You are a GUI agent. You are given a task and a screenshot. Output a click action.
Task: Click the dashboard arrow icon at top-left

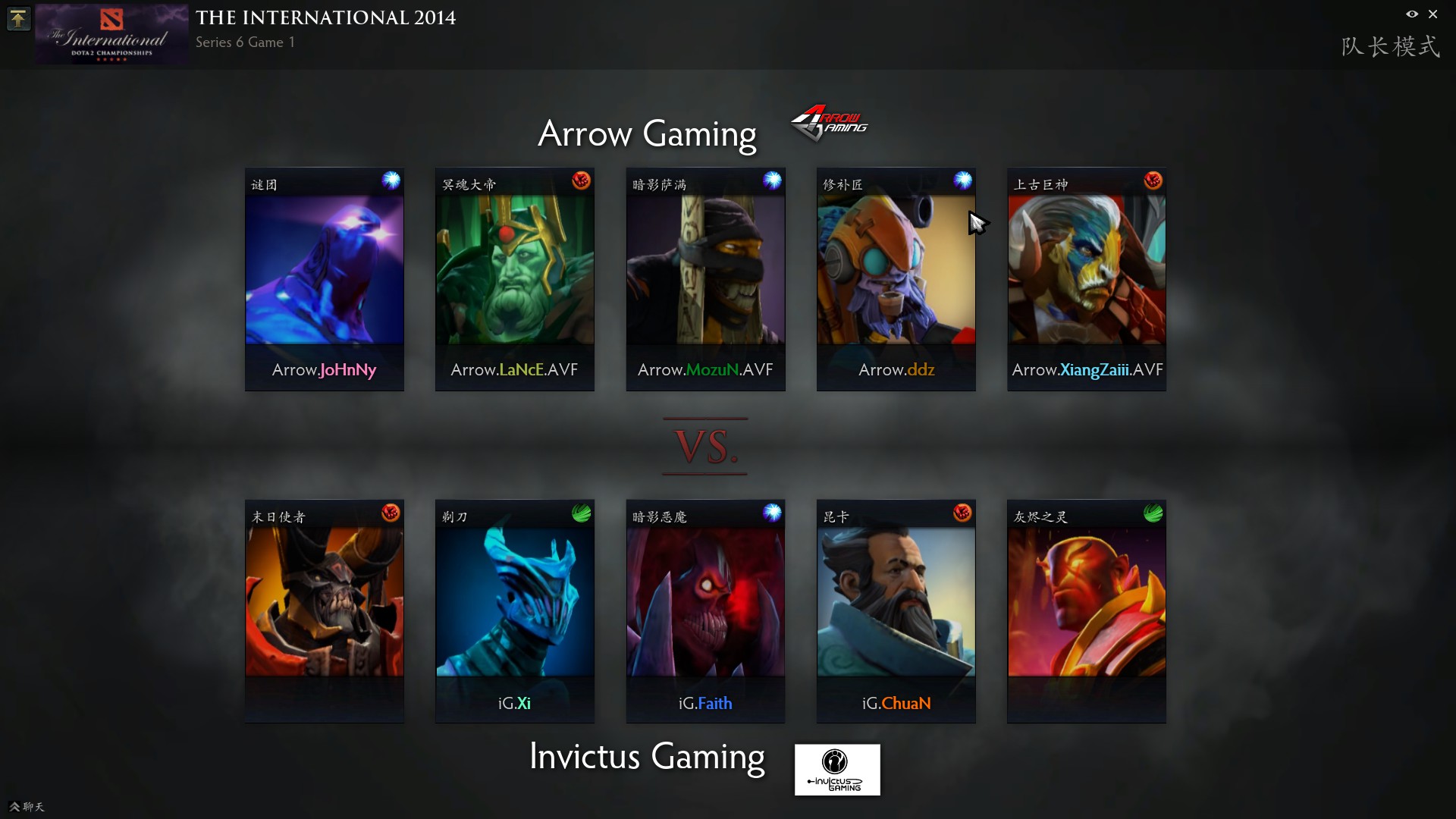coord(18,19)
